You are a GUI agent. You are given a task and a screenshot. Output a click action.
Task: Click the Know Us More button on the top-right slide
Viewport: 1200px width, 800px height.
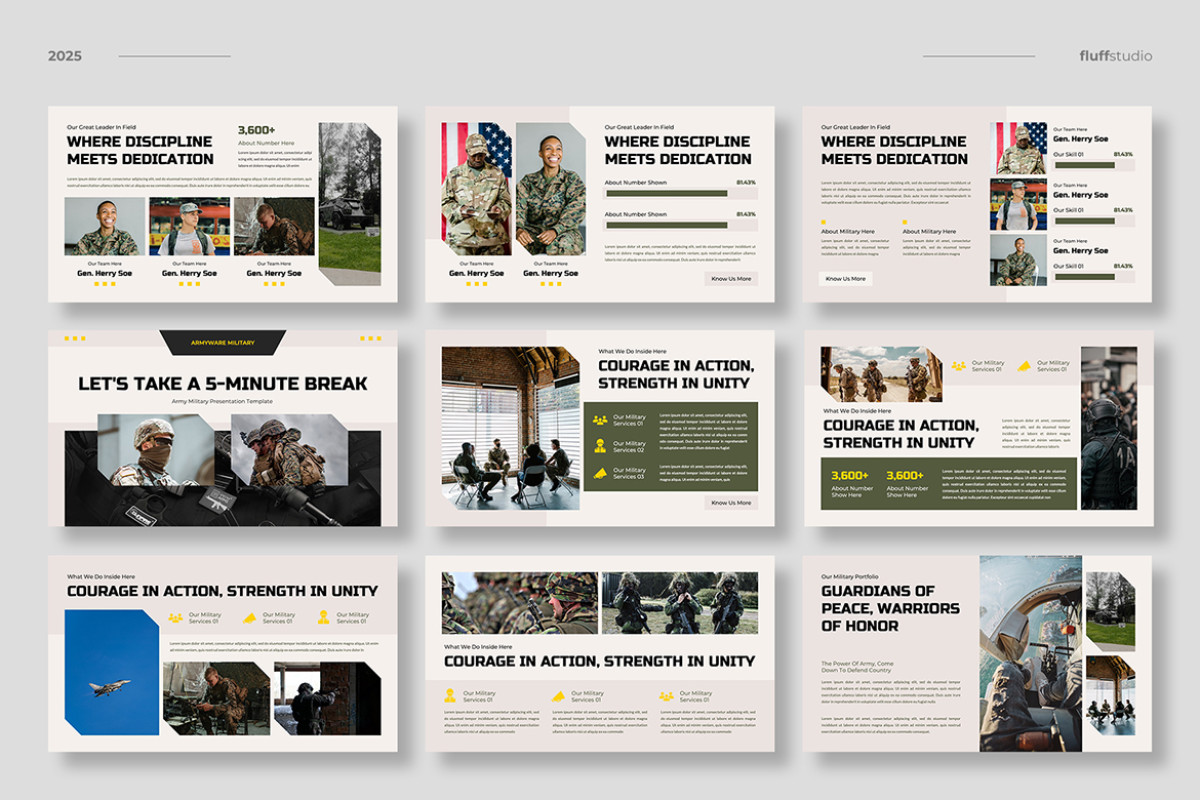pos(843,278)
